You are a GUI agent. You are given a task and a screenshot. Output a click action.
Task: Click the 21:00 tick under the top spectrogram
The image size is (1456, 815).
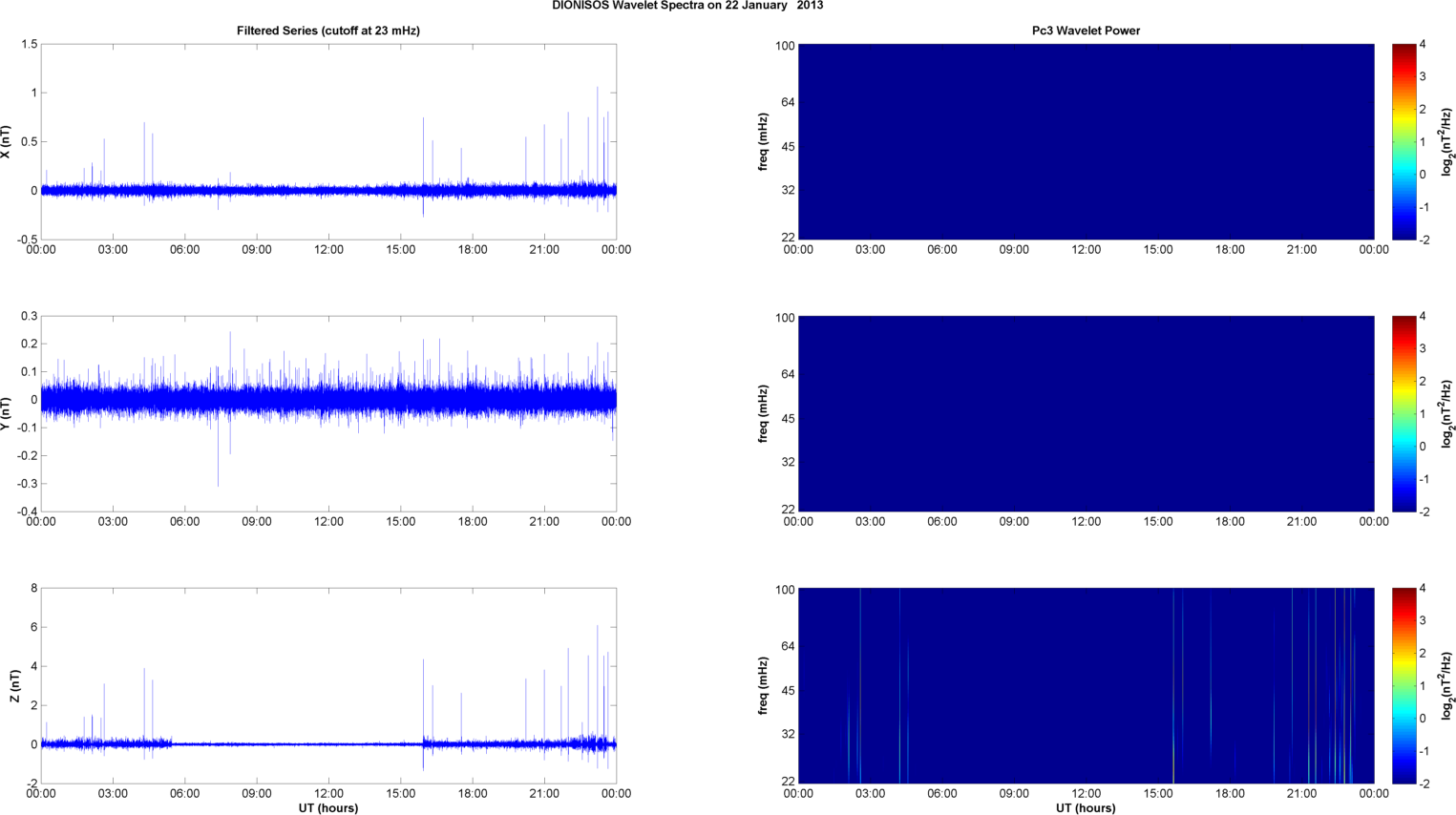[1301, 250]
